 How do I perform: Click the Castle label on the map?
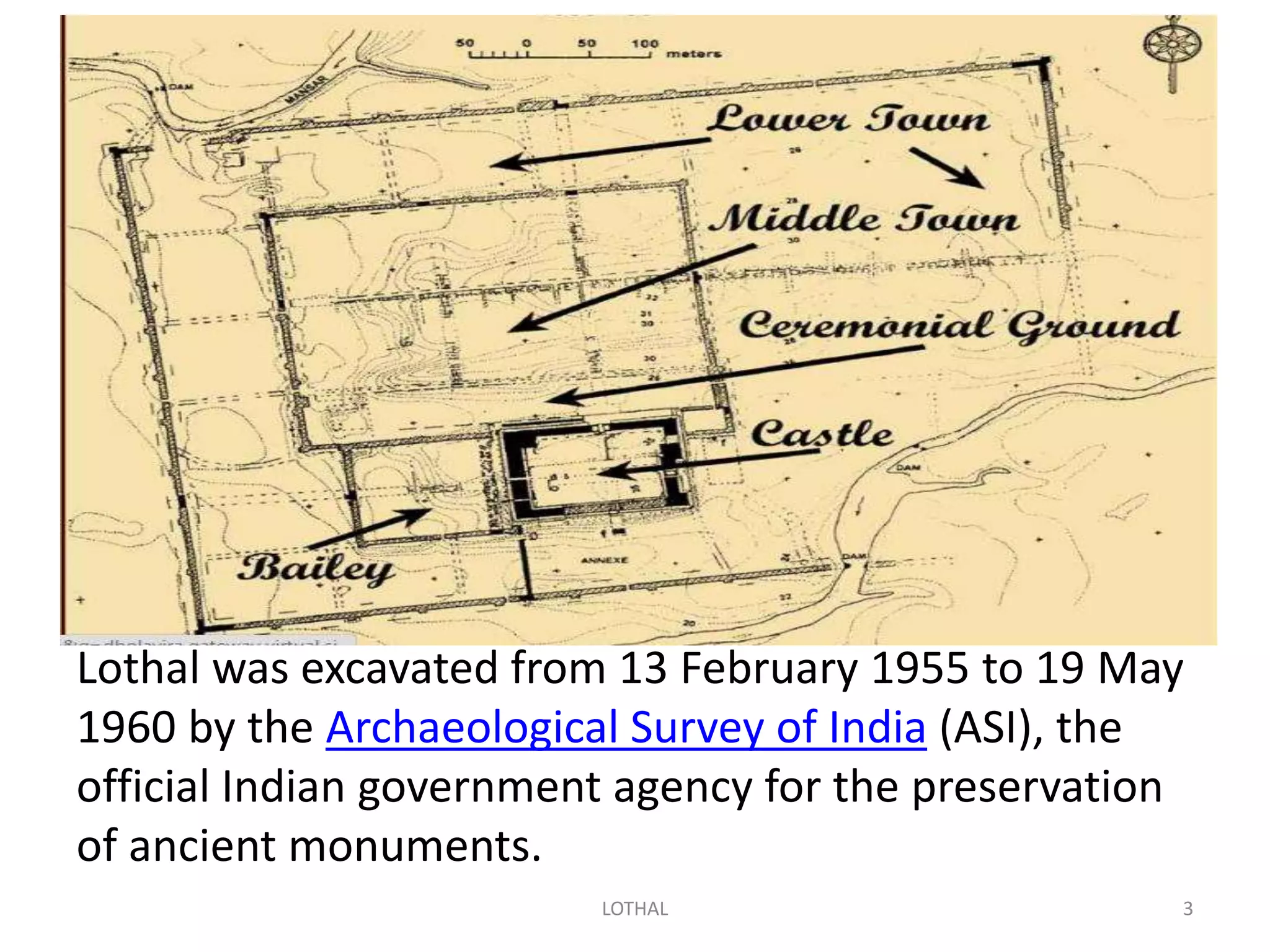pyautogui.click(x=822, y=434)
